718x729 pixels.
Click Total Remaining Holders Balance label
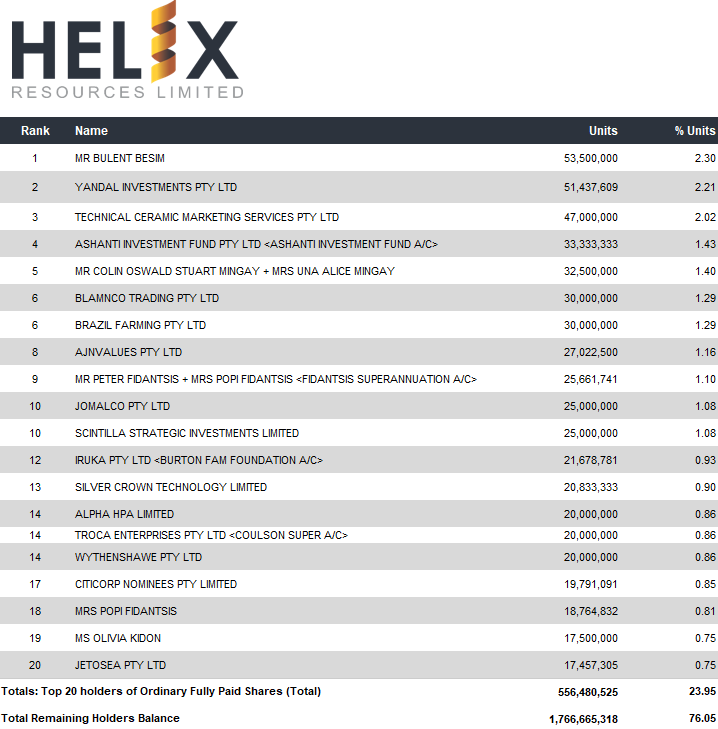coord(90,718)
